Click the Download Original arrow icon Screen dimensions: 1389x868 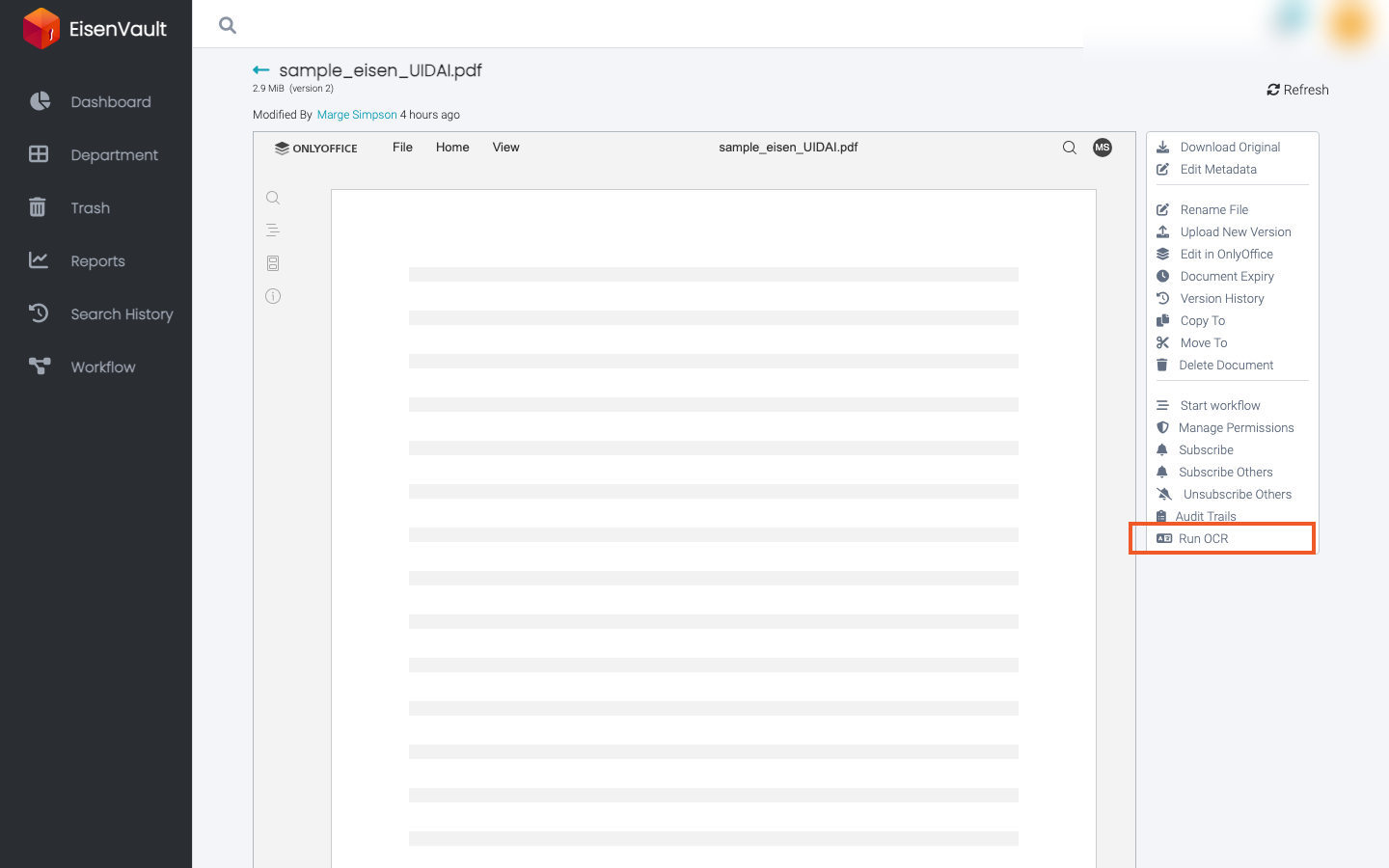point(1163,147)
